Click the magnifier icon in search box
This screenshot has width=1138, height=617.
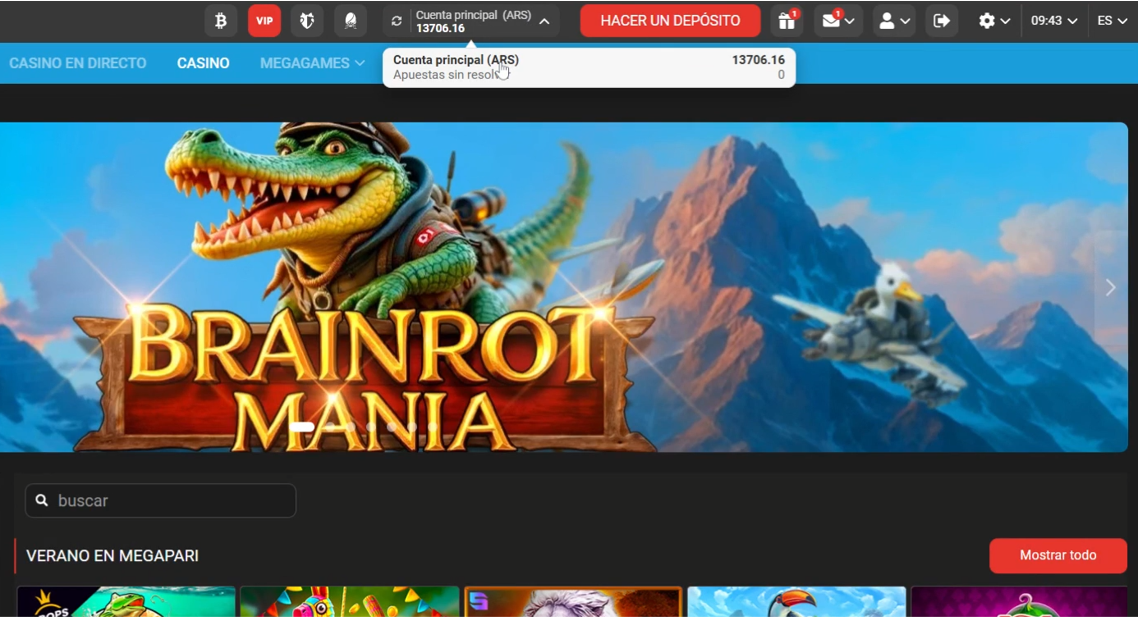coord(42,500)
